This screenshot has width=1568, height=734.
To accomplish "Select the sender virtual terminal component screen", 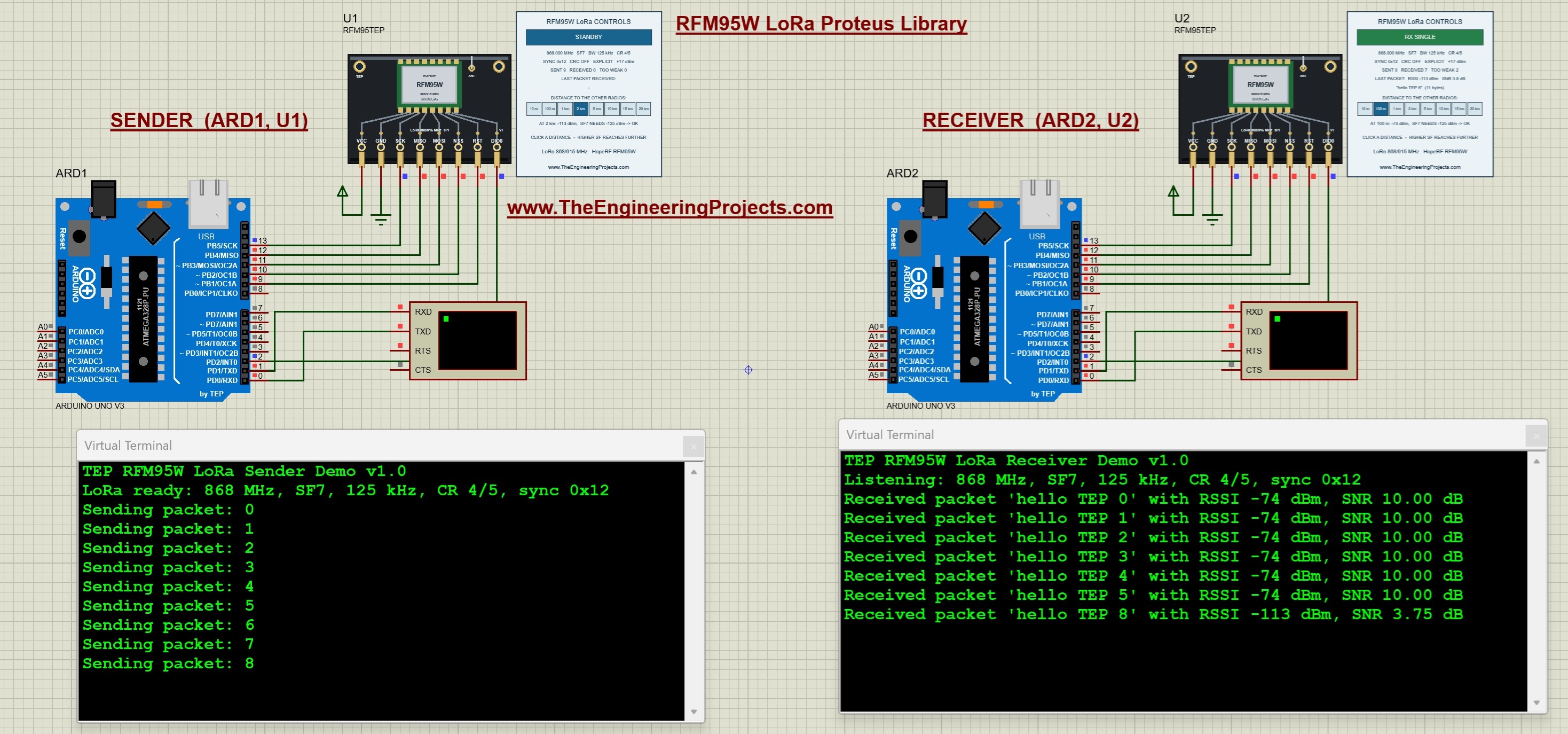I will pos(478,340).
